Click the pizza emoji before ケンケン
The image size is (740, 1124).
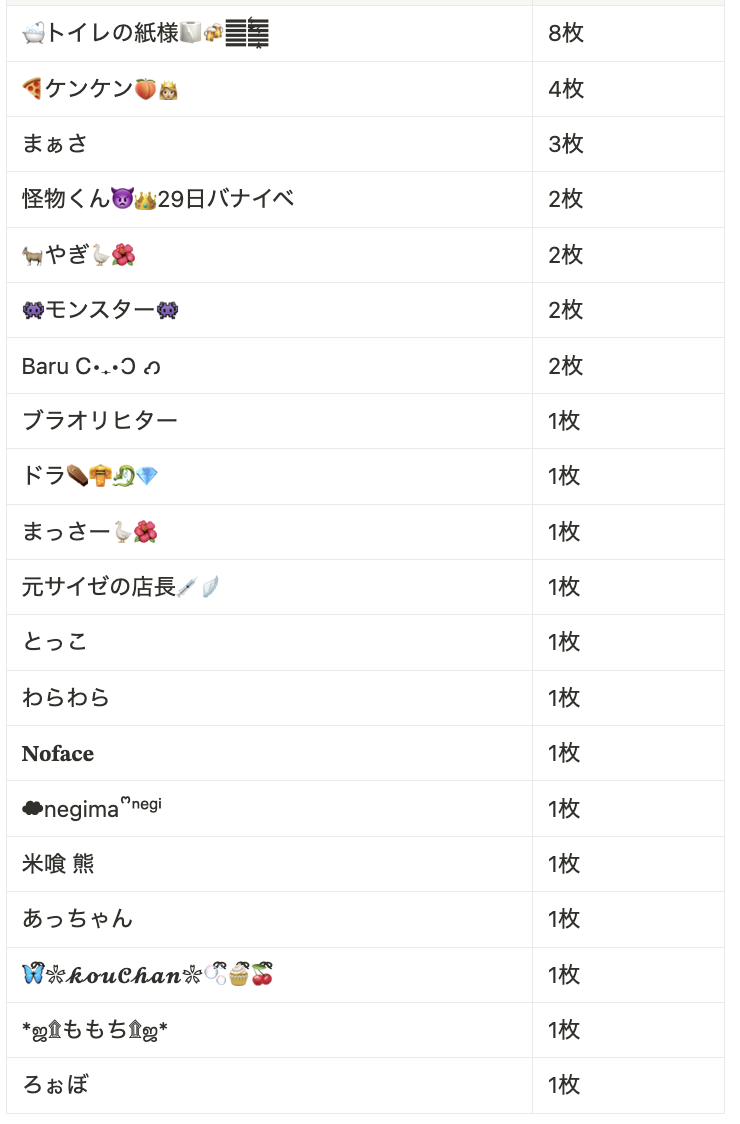tap(32, 89)
